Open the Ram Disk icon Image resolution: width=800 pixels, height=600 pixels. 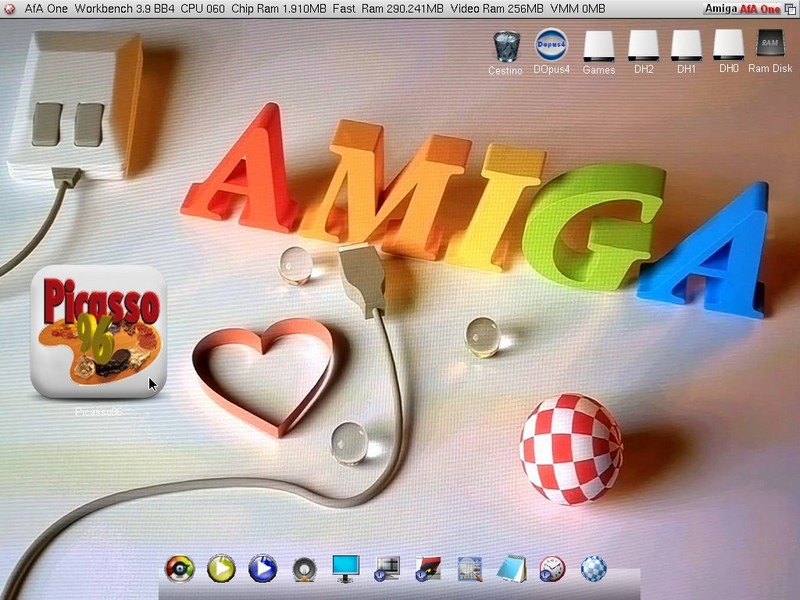click(770, 46)
